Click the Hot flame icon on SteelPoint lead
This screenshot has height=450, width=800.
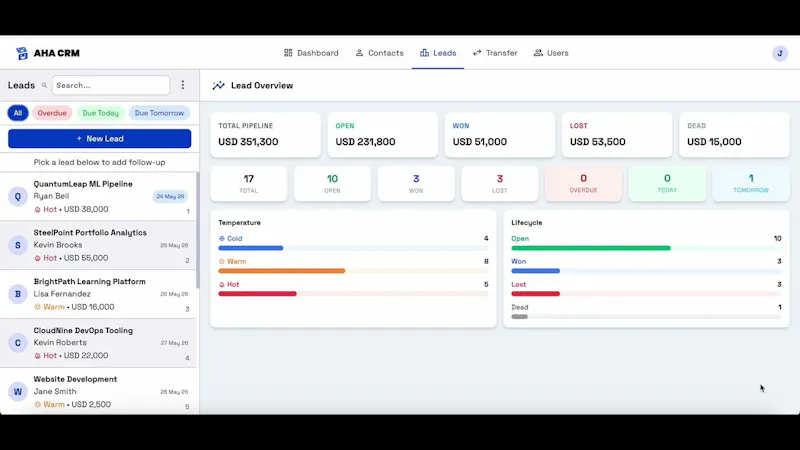coord(37,259)
